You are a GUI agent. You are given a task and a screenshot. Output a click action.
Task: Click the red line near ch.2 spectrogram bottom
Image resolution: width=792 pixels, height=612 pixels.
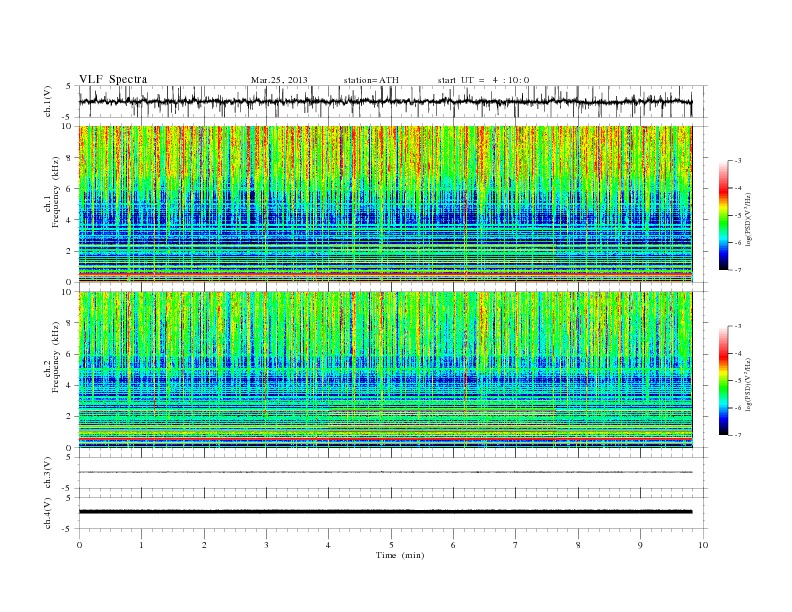click(385, 439)
